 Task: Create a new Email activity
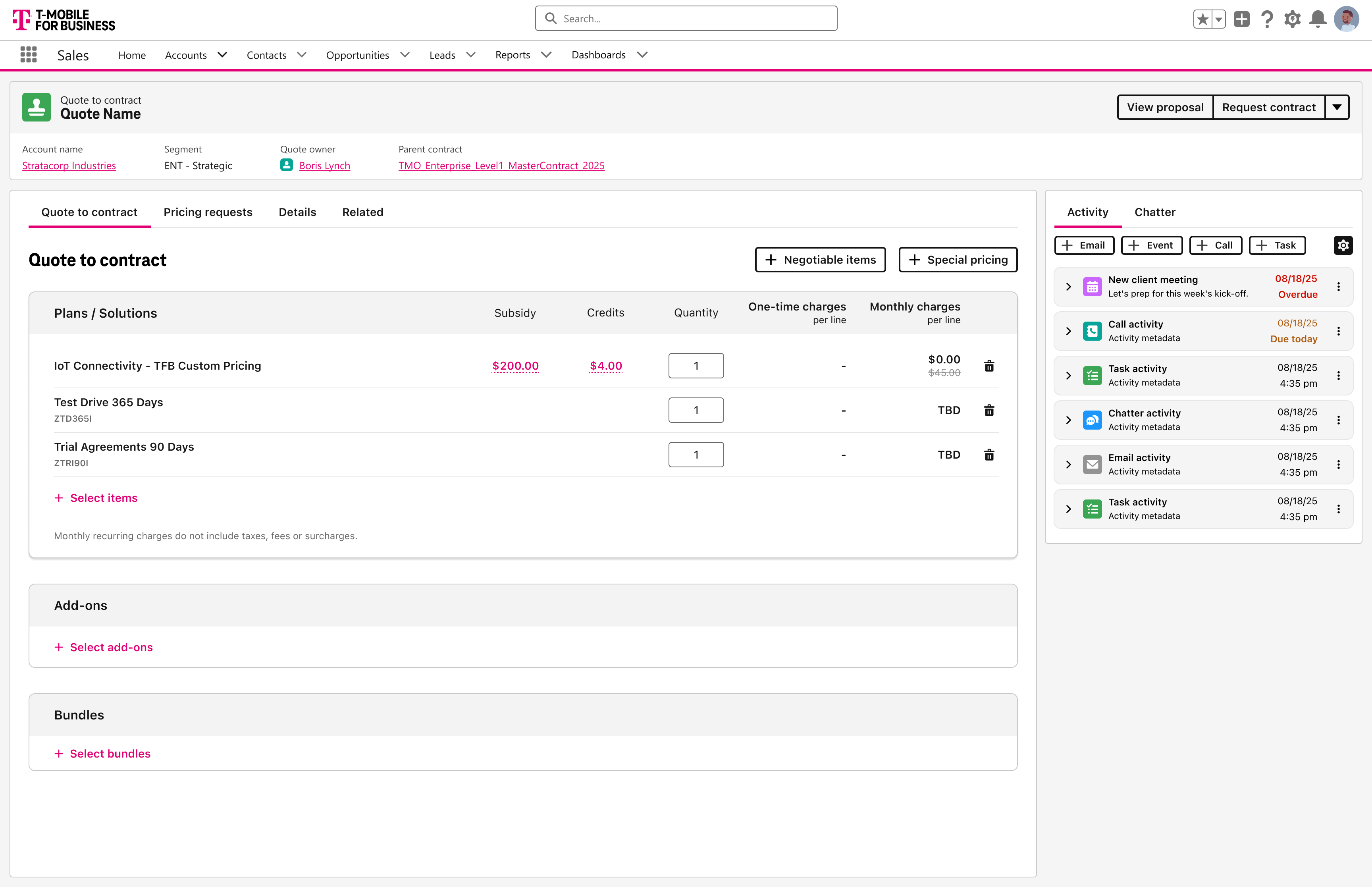coord(1084,245)
